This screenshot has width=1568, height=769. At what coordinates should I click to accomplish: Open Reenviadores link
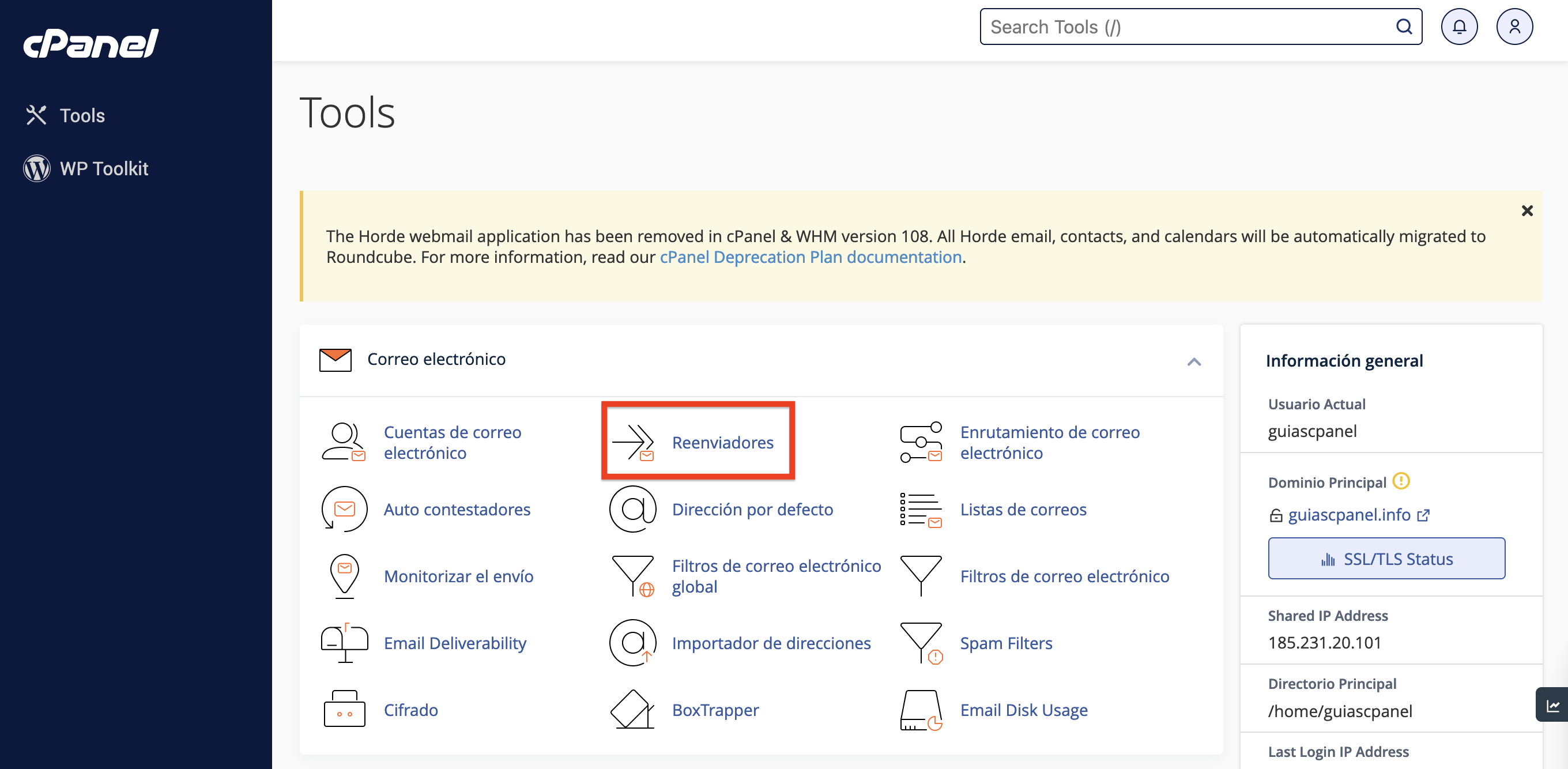pyautogui.click(x=722, y=443)
